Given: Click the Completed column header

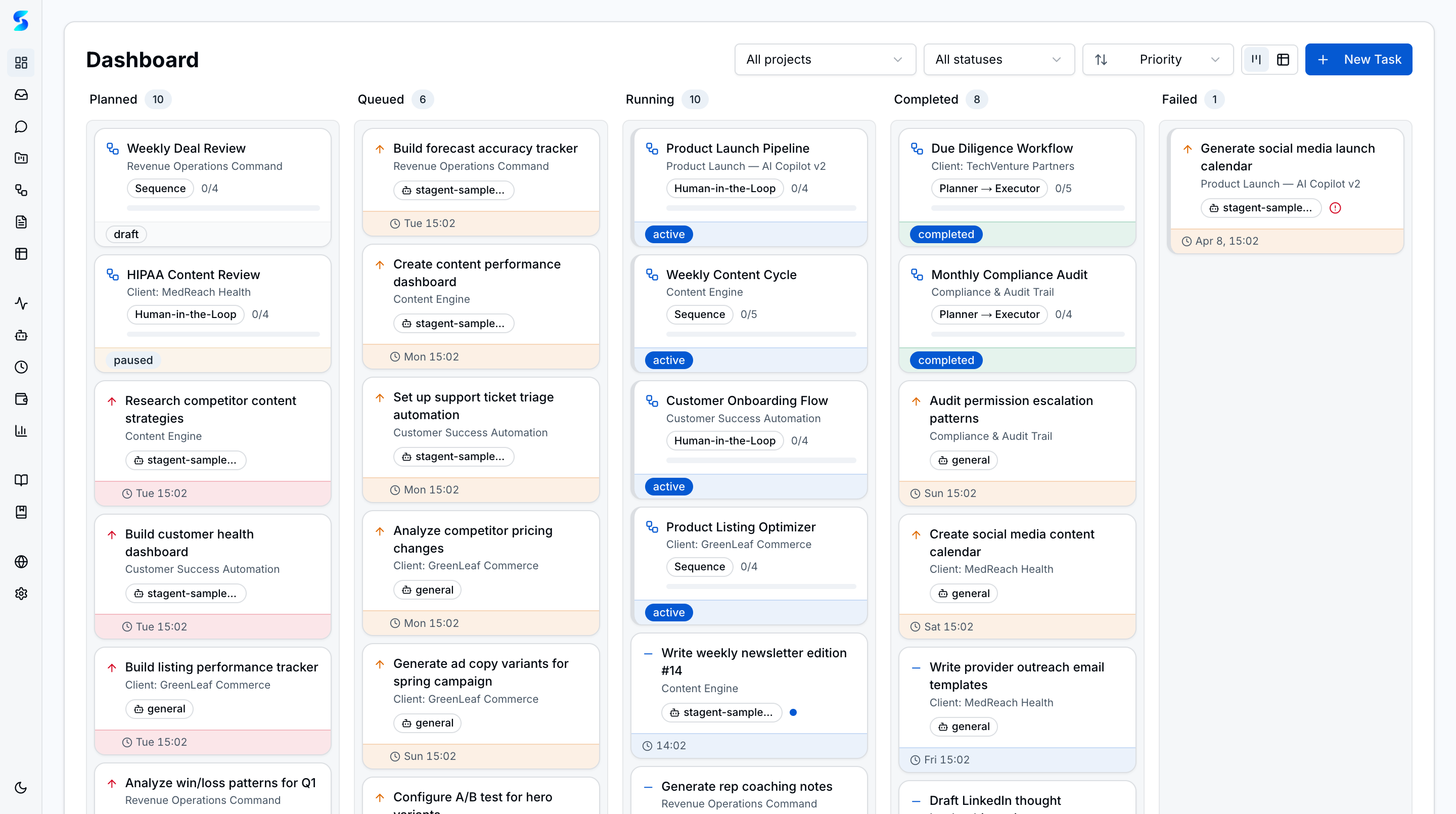Looking at the screenshot, I should pyautogui.click(x=926, y=100).
